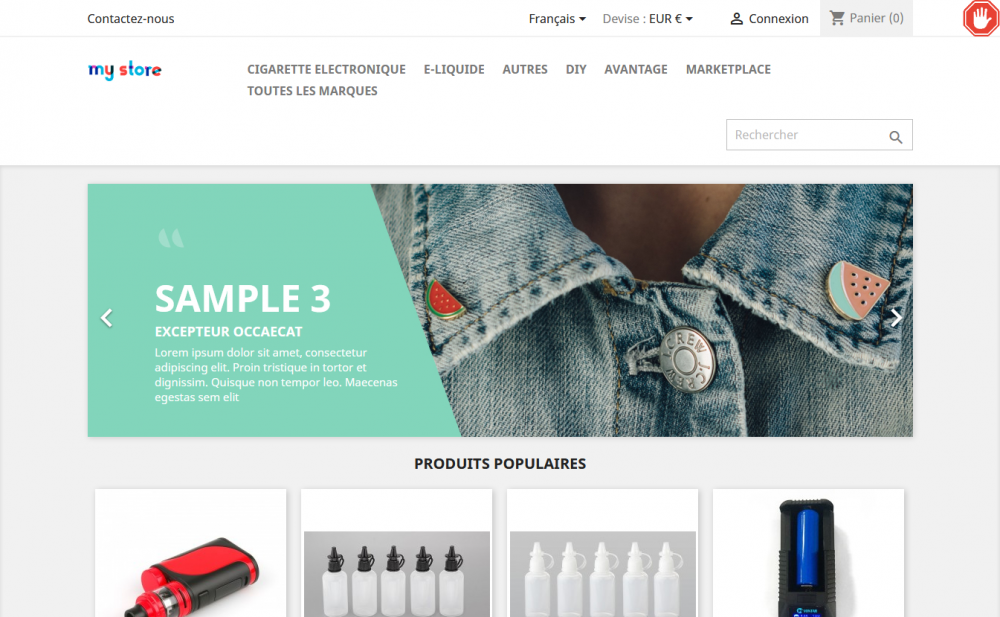Click Toutes les marques menu item
The image size is (1000, 617).
[x=312, y=91]
